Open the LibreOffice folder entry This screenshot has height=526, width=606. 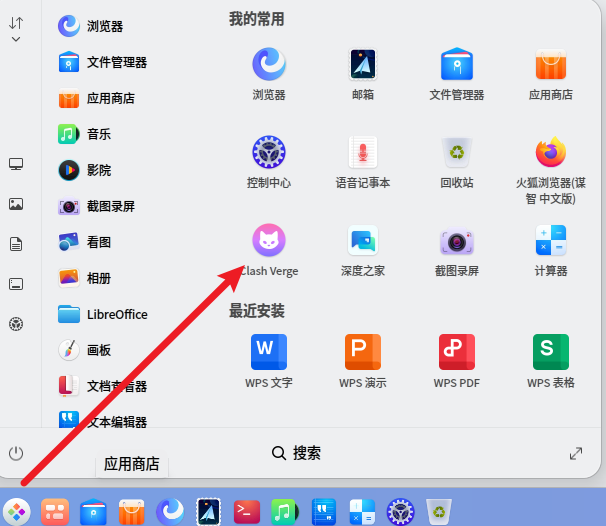[x=103, y=314]
